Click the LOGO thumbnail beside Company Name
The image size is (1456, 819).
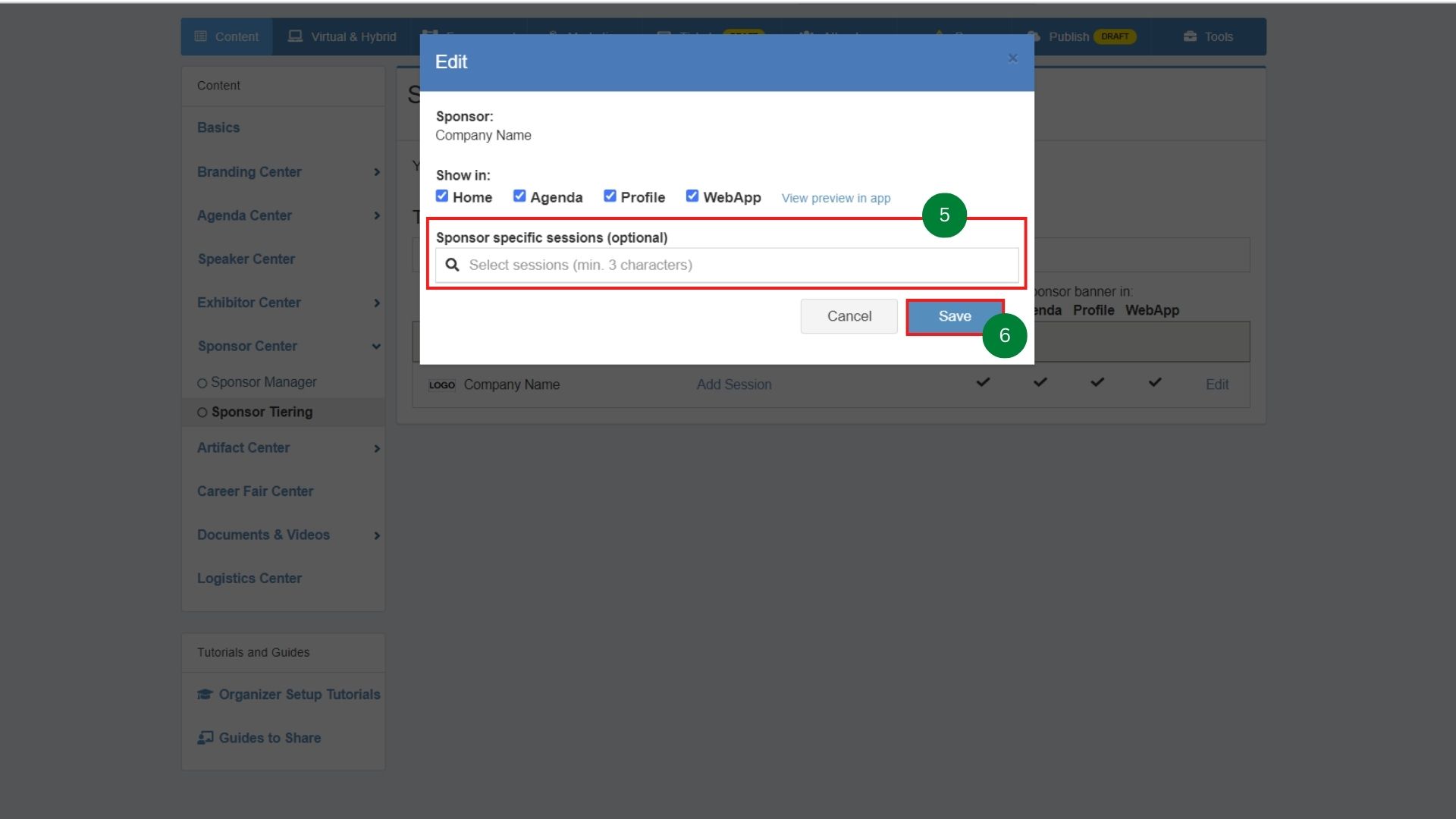(441, 385)
